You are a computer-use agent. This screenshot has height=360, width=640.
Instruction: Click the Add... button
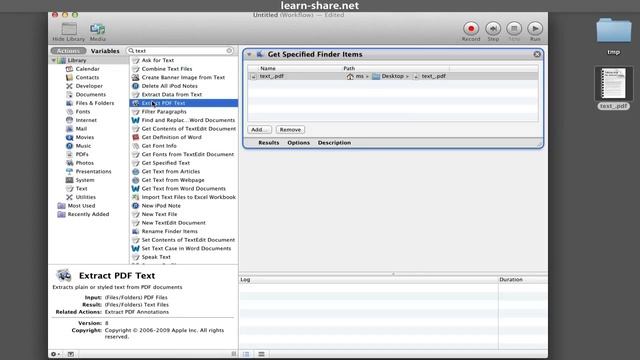coord(259,130)
